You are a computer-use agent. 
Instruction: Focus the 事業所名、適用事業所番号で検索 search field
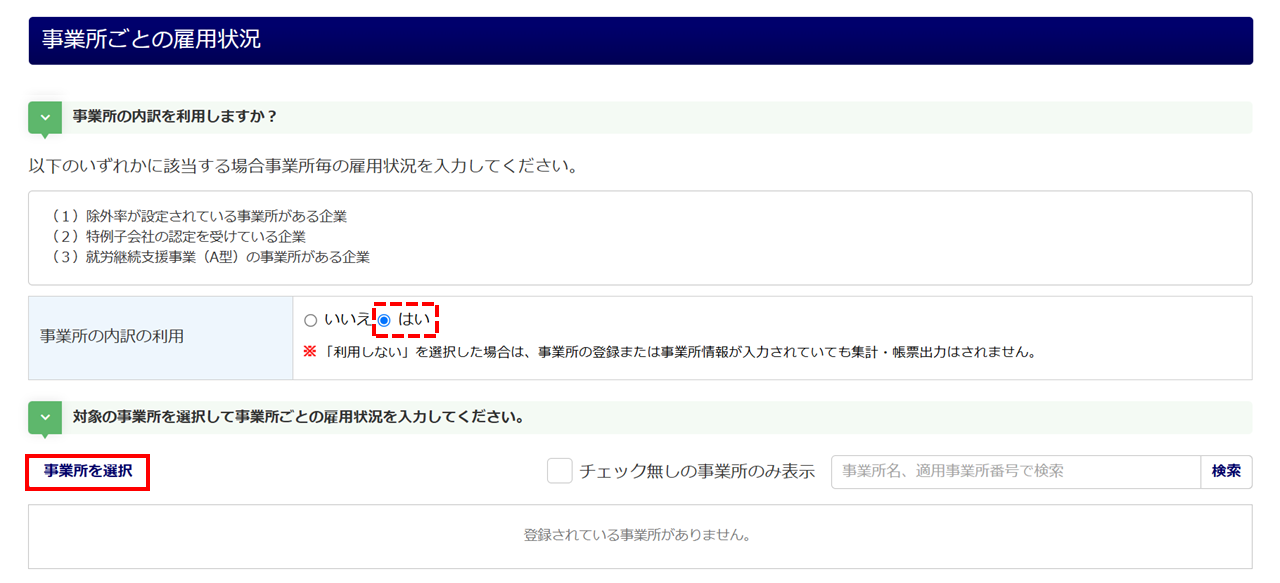[1016, 471]
